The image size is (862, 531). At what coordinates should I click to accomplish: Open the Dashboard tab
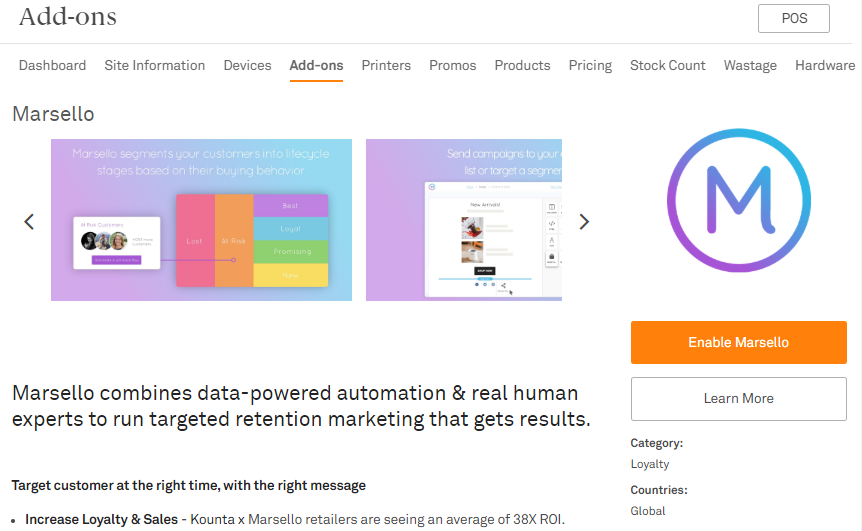52,65
